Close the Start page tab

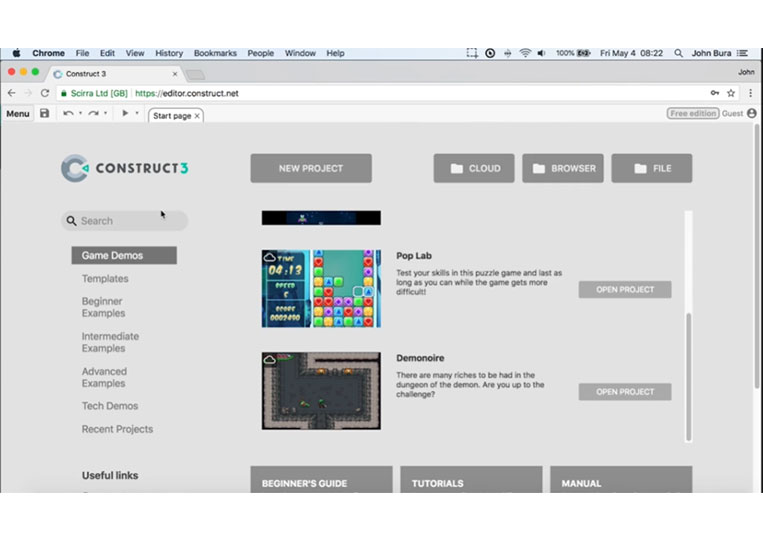pos(197,116)
